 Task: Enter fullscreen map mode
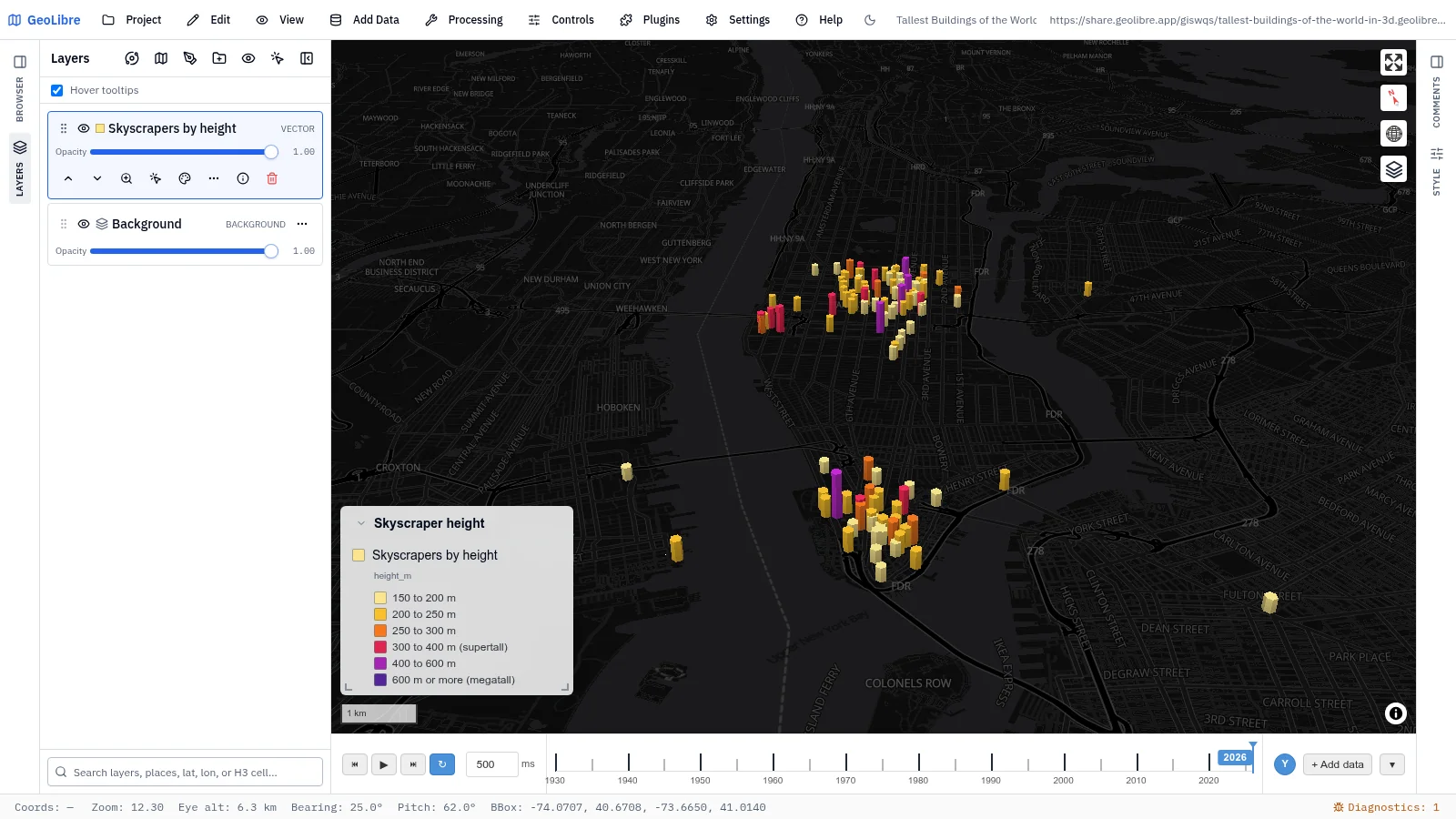[1393, 62]
